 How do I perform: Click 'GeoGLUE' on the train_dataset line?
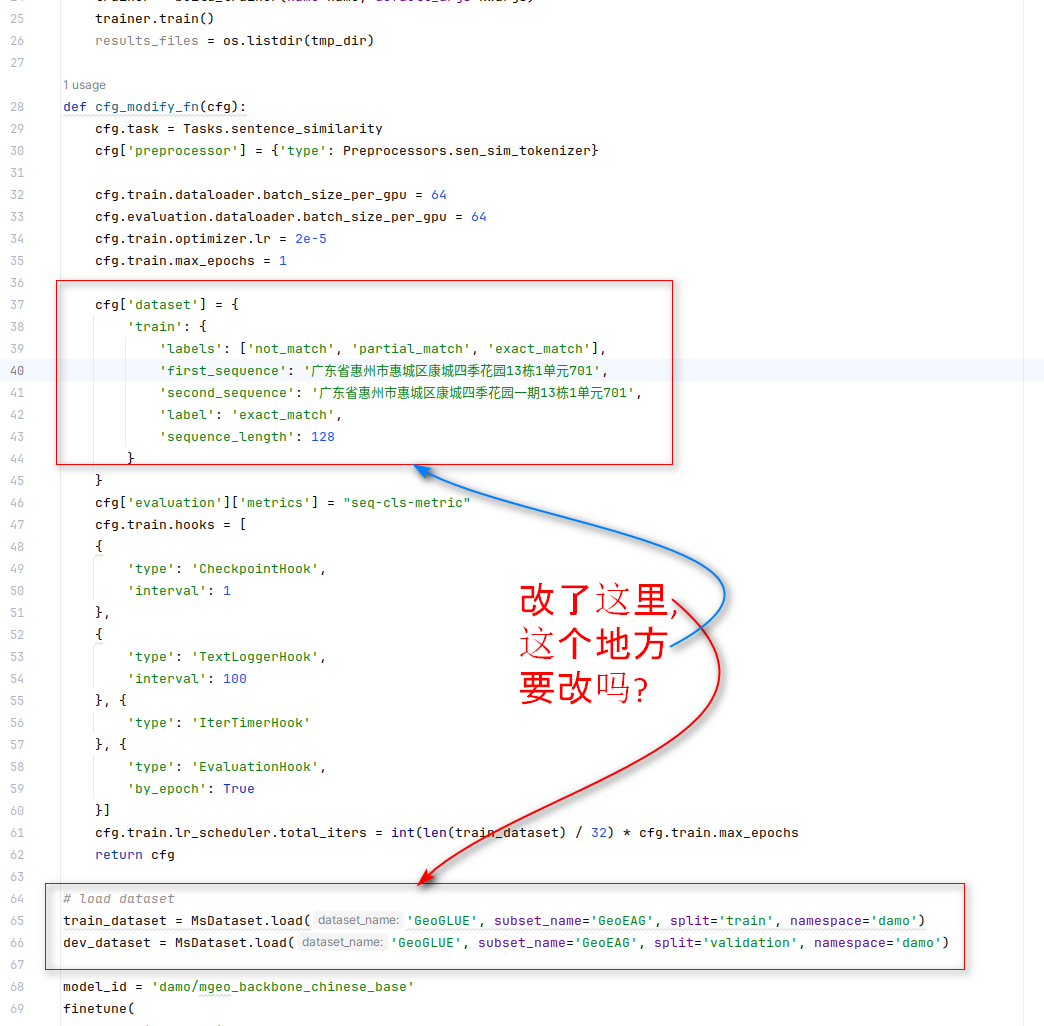[x=442, y=920]
